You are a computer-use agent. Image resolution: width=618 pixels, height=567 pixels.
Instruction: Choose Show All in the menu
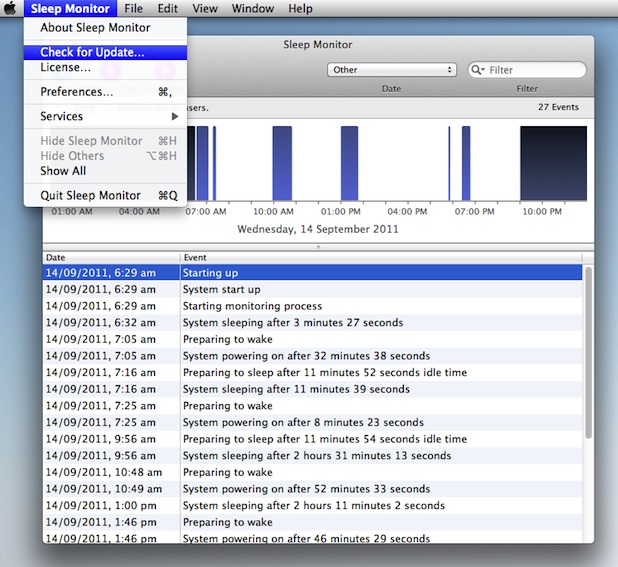[105, 171]
